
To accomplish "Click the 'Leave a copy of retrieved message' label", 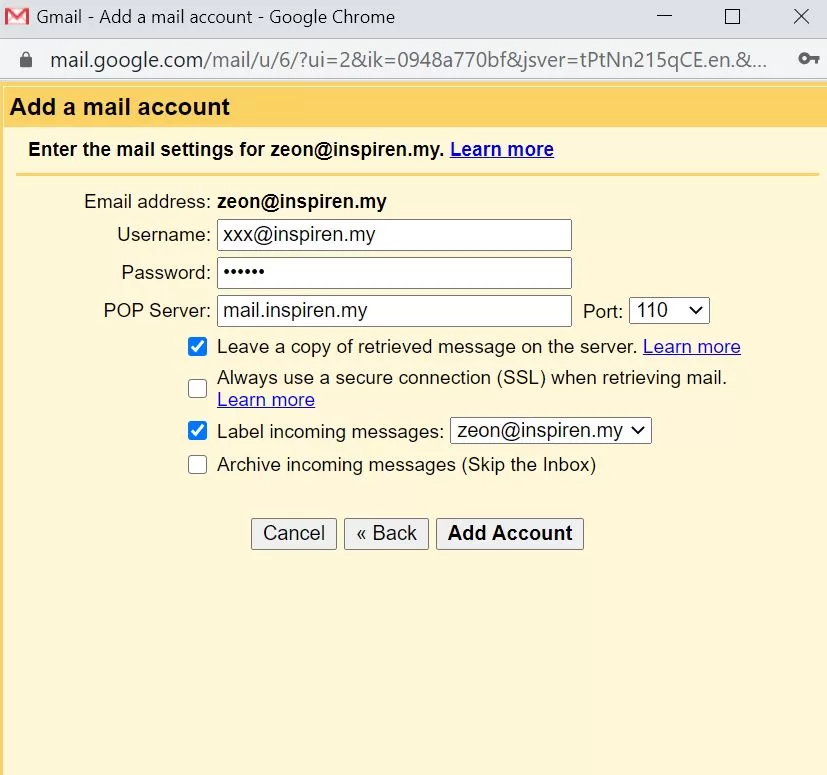I will pos(427,347).
